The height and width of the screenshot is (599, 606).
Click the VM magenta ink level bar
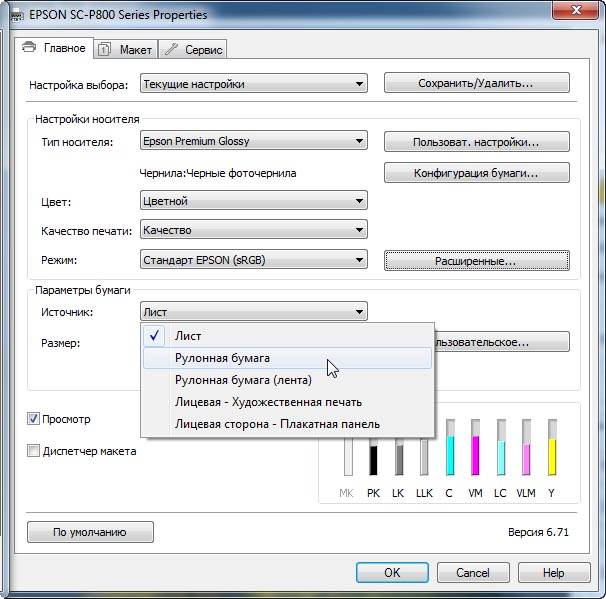(x=475, y=447)
